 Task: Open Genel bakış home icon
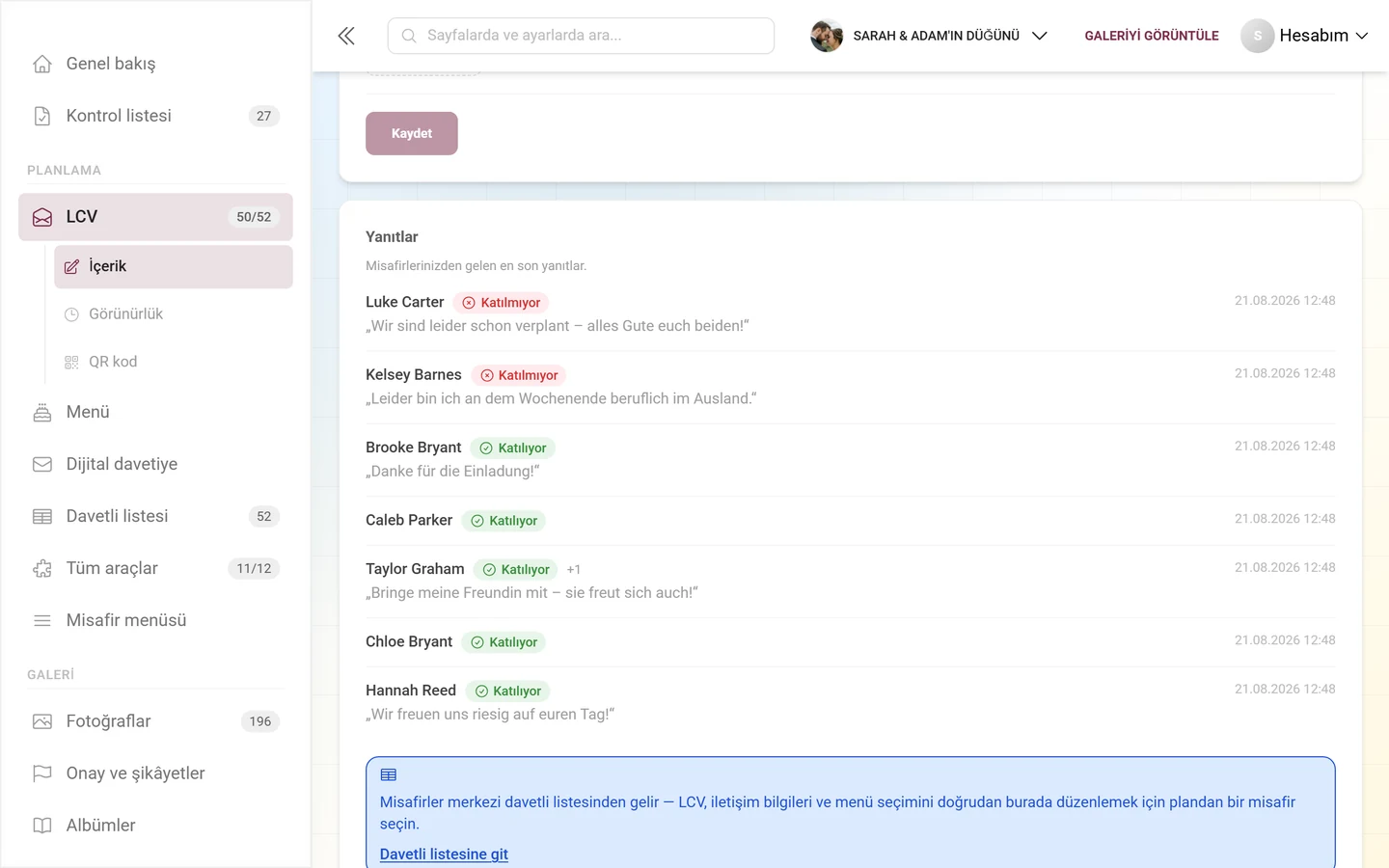42,64
